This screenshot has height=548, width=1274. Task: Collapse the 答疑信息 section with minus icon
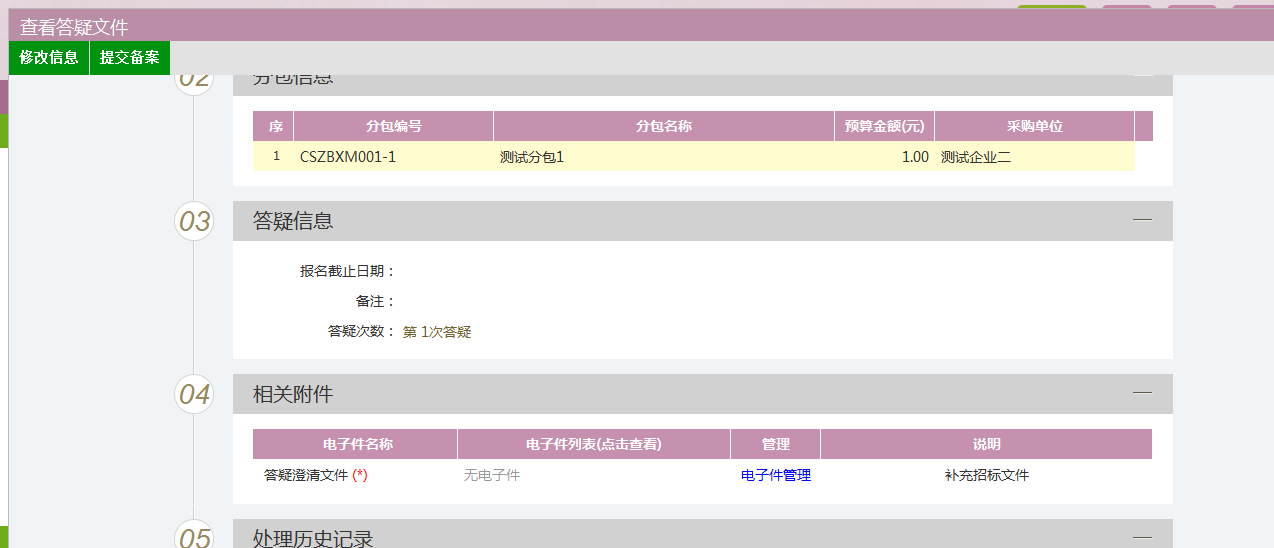[1142, 220]
